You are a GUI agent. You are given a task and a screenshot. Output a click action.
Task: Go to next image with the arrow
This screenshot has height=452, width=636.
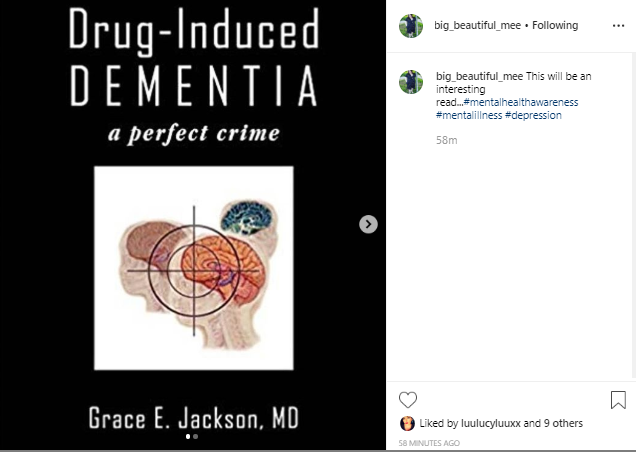[368, 224]
